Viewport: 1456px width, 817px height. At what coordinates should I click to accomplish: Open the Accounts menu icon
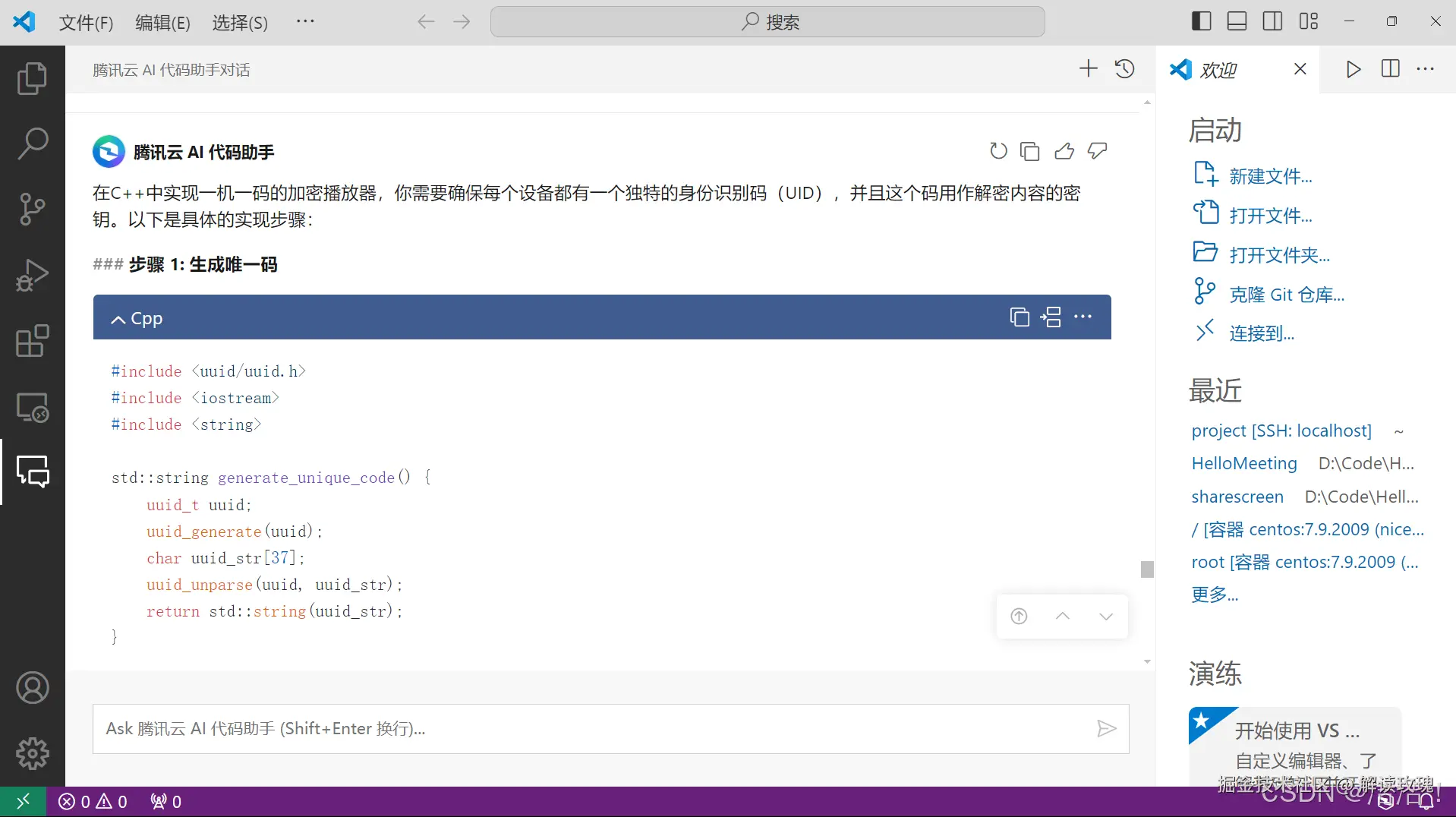coord(32,688)
